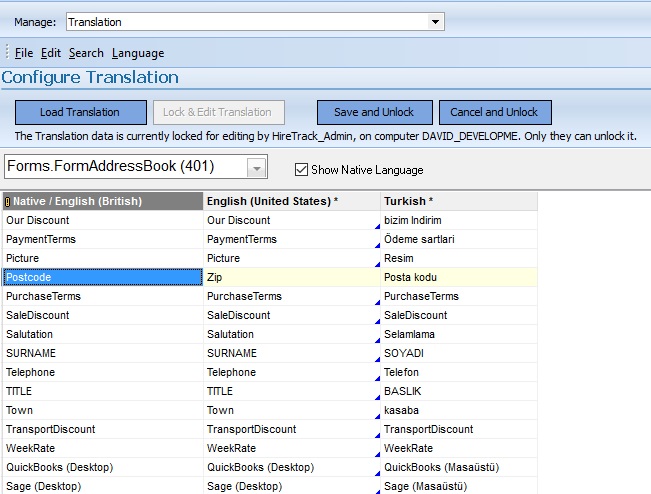This screenshot has width=651, height=494.
Task: Click the 'QuickBooks (Masaüstü)' Turkish cell
Action: 458,467
